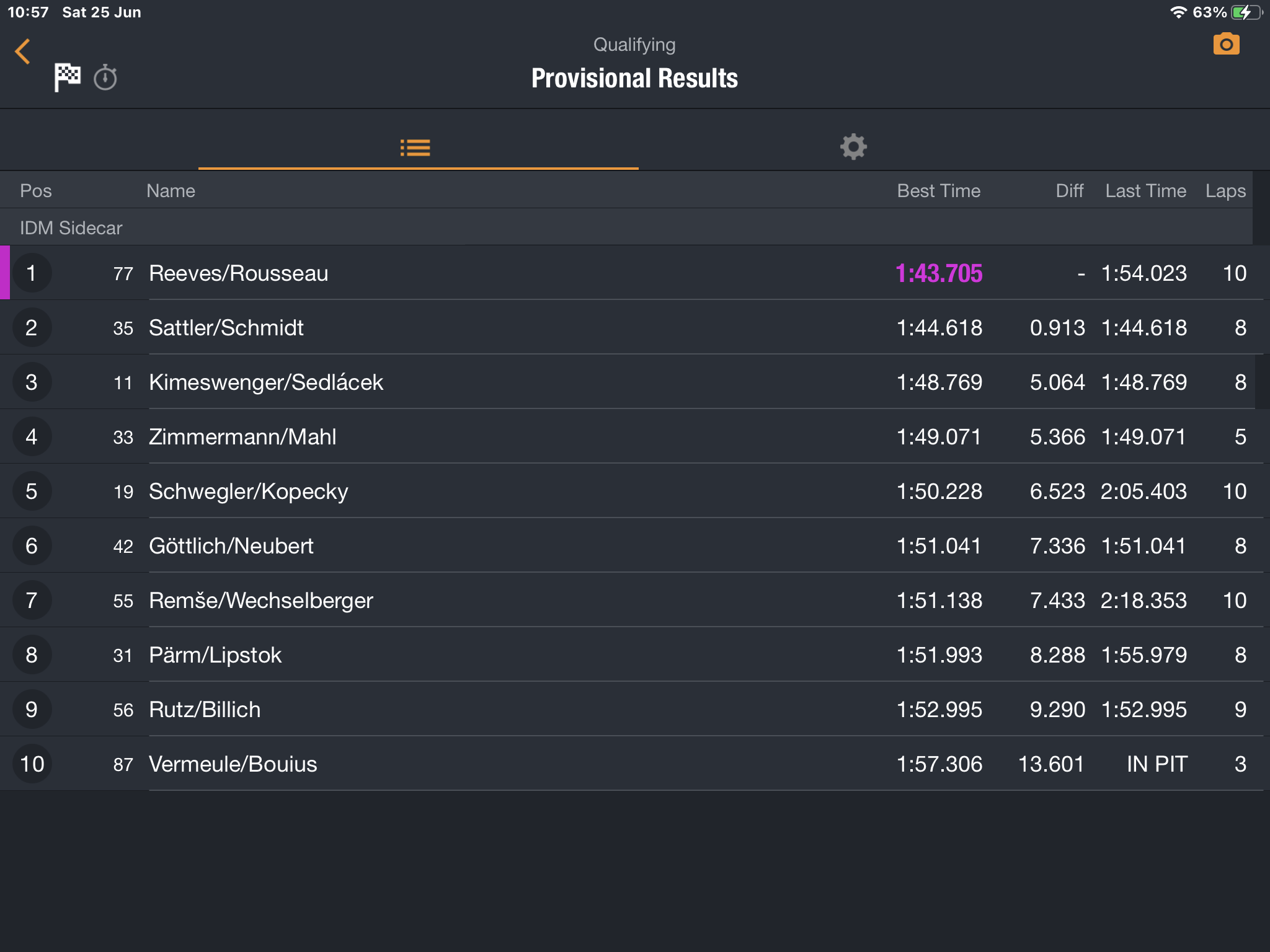Tap diff value 0.913

(x=1057, y=328)
